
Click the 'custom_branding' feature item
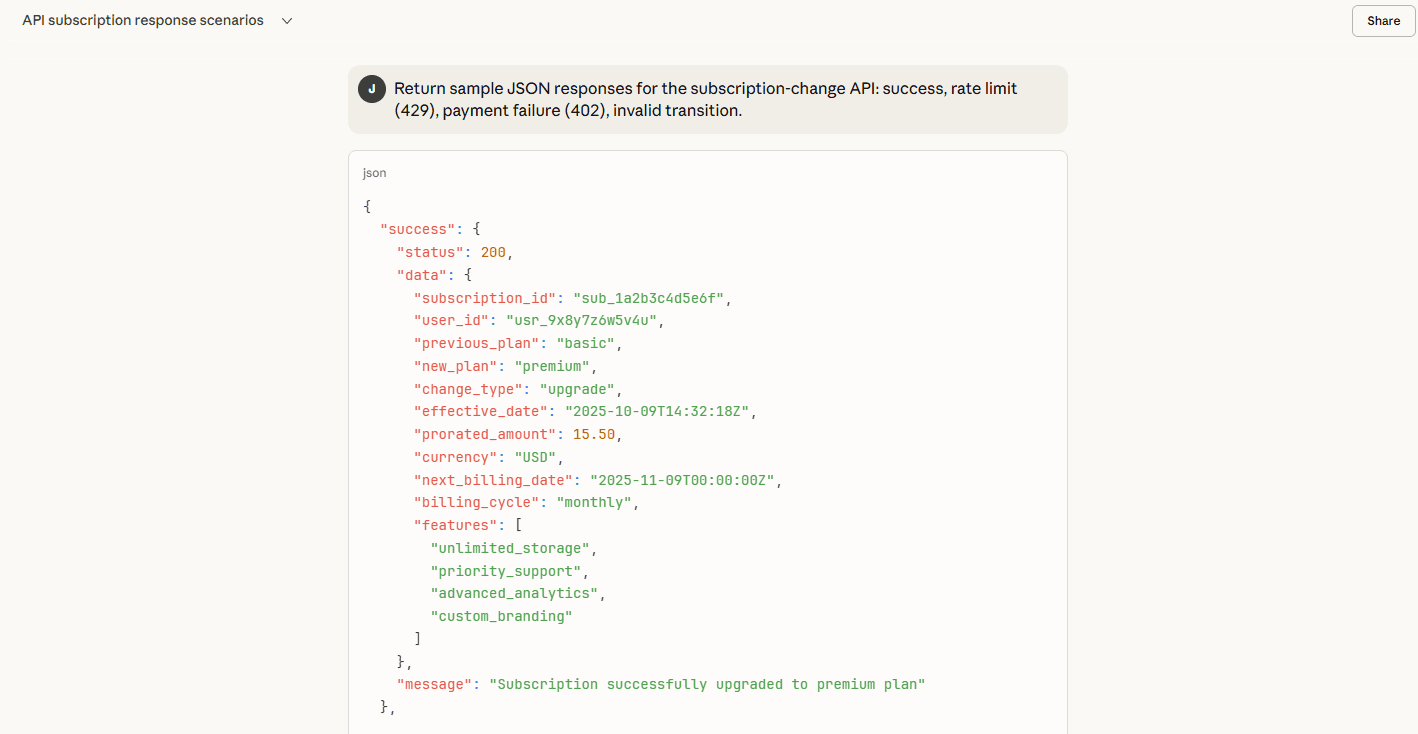click(x=500, y=616)
